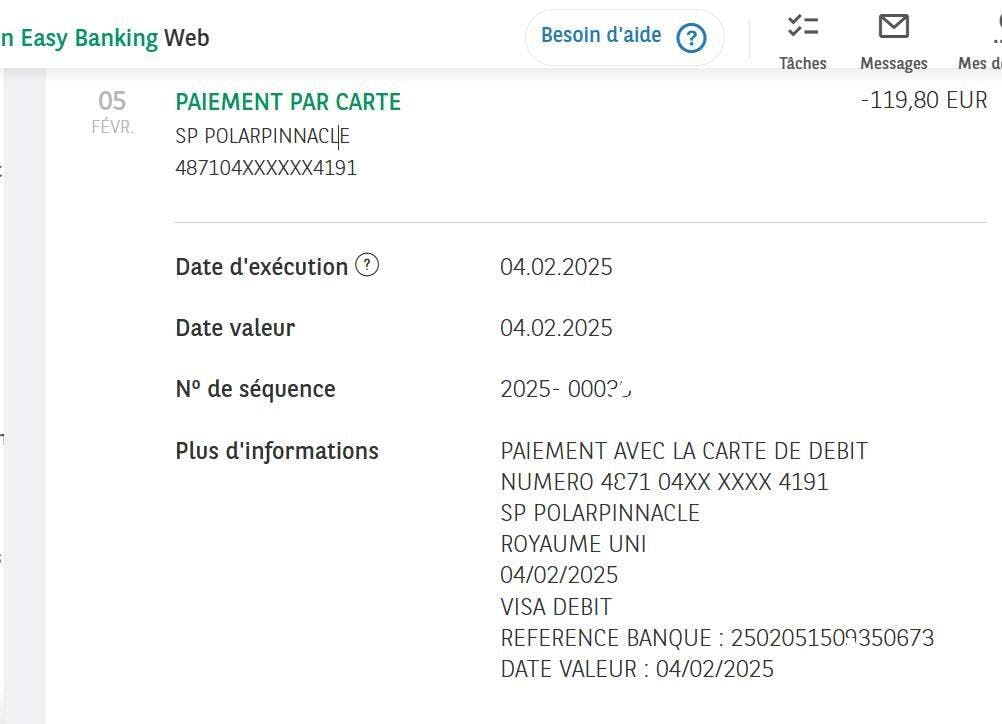This screenshot has width=1002, height=724.
Task: Open the Tâches checklist icon
Action: tap(802, 26)
